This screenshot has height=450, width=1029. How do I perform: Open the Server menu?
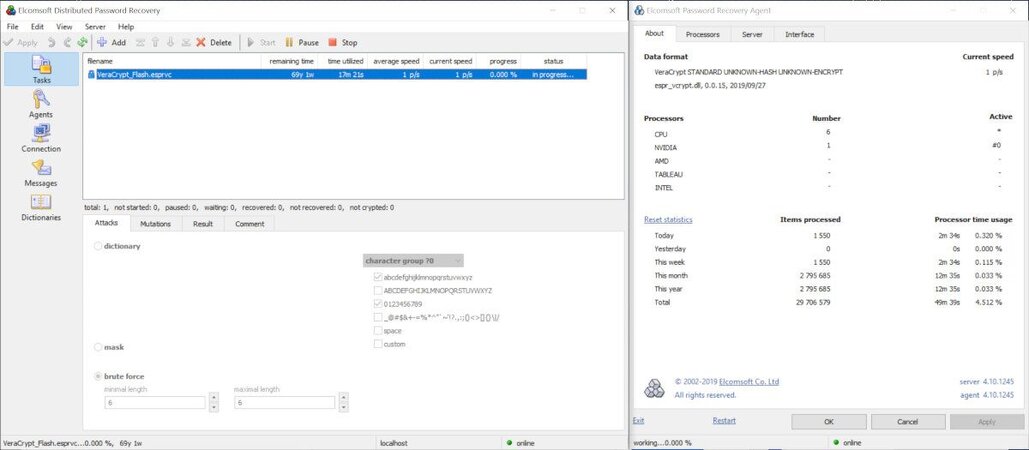tap(95, 27)
